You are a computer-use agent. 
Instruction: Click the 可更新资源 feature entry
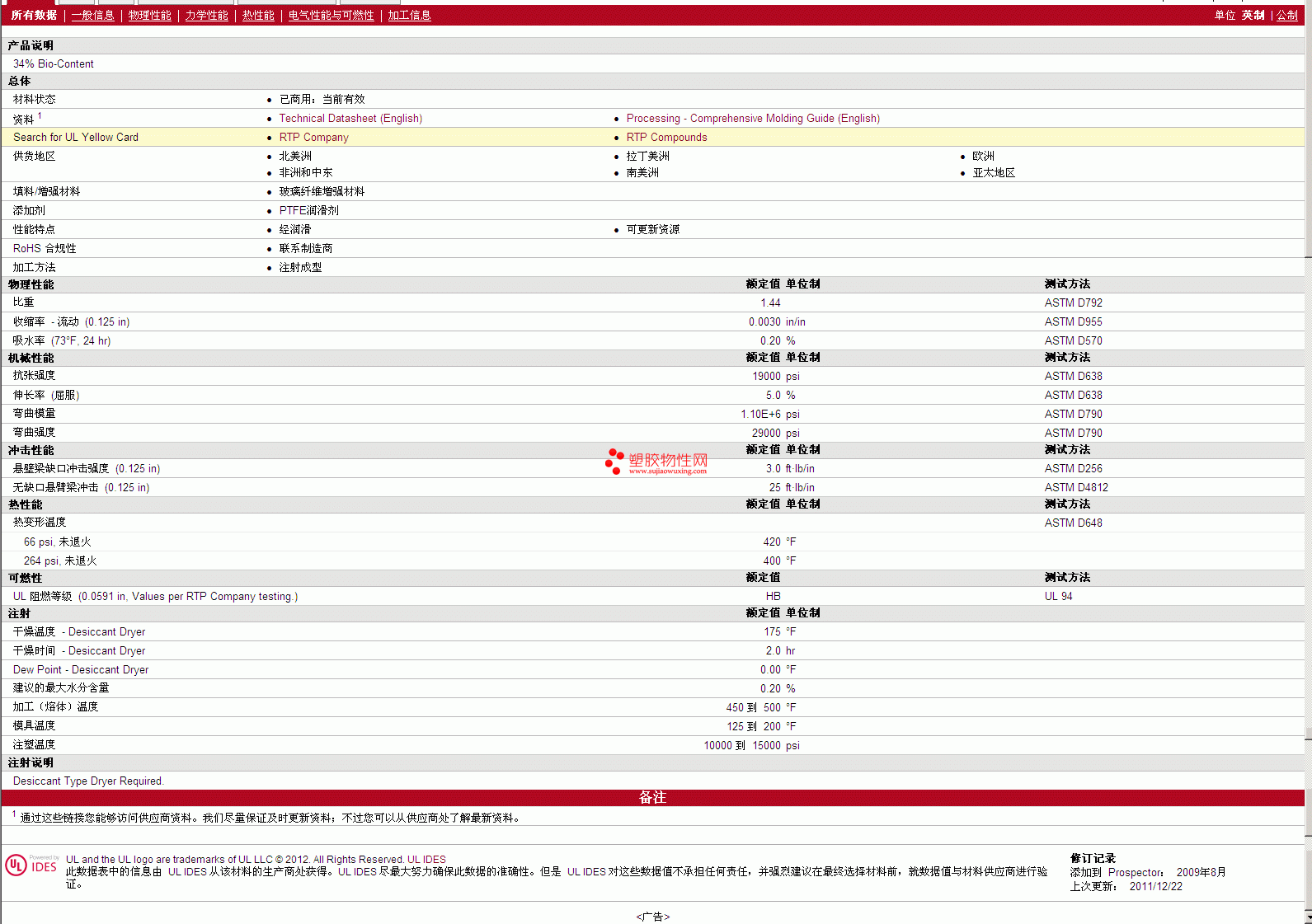653,230
